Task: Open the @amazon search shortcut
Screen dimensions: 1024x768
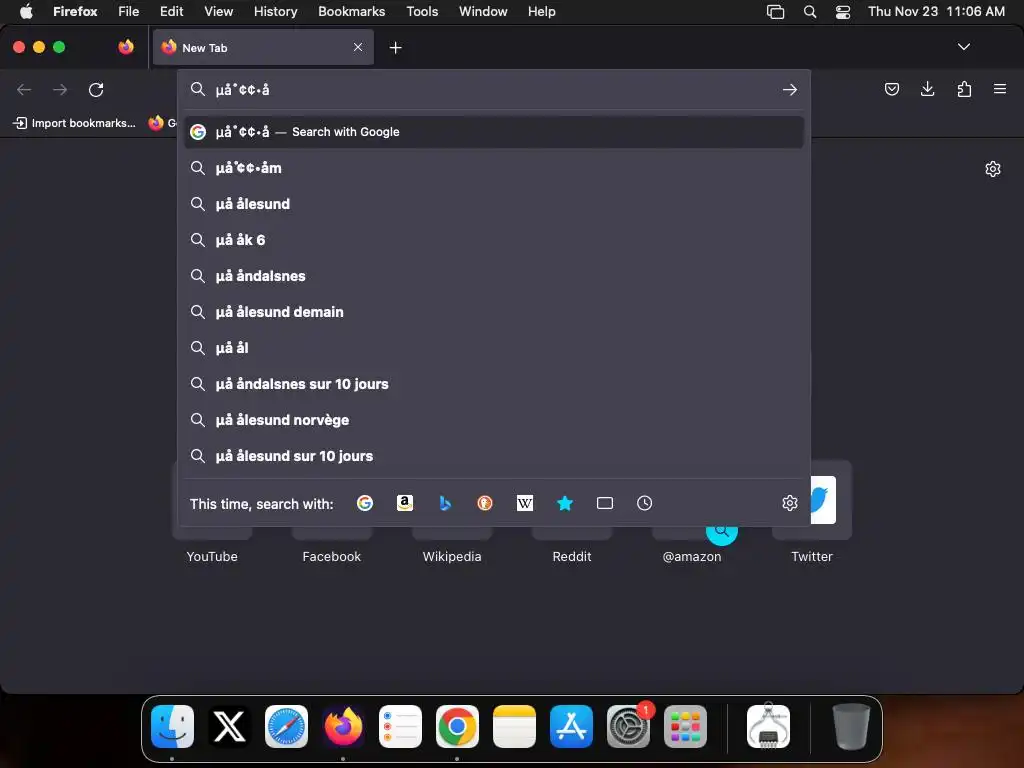Action: [692, 556]
